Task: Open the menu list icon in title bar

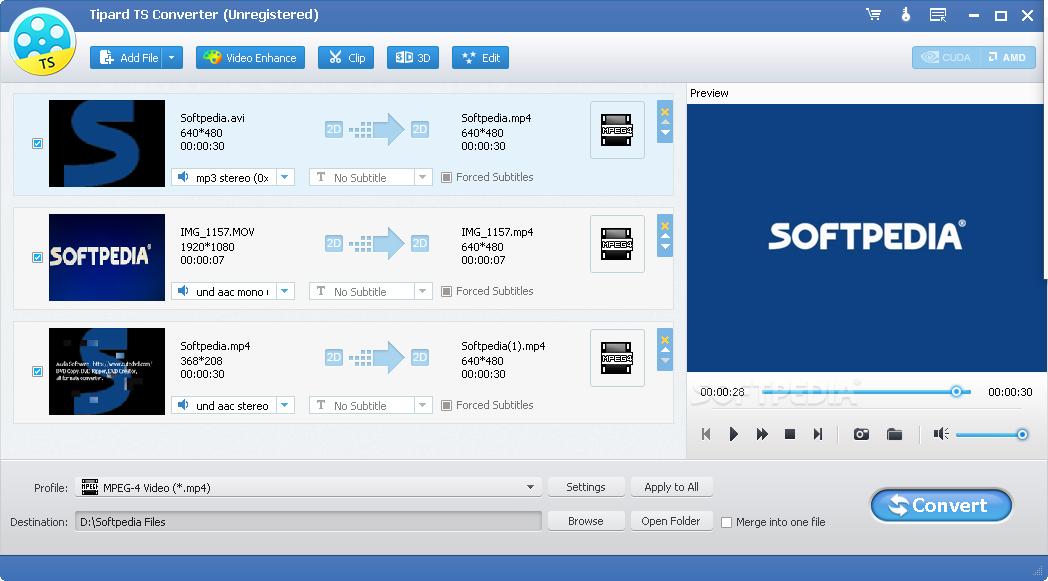Action: tap(938, 15)
